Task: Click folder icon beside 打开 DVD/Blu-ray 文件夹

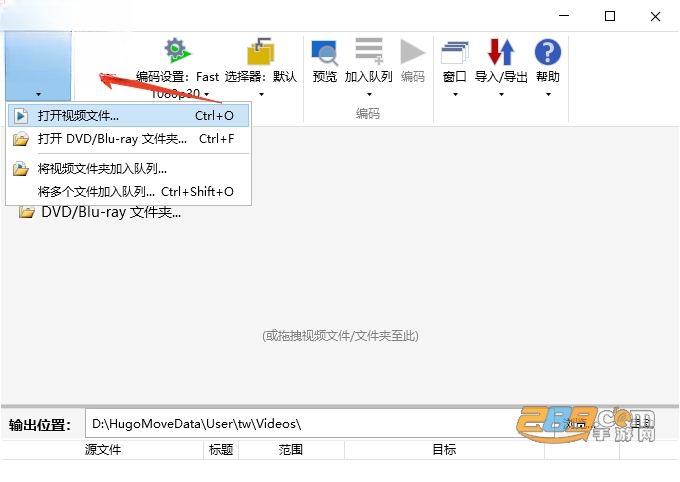Action: (20, 139)
